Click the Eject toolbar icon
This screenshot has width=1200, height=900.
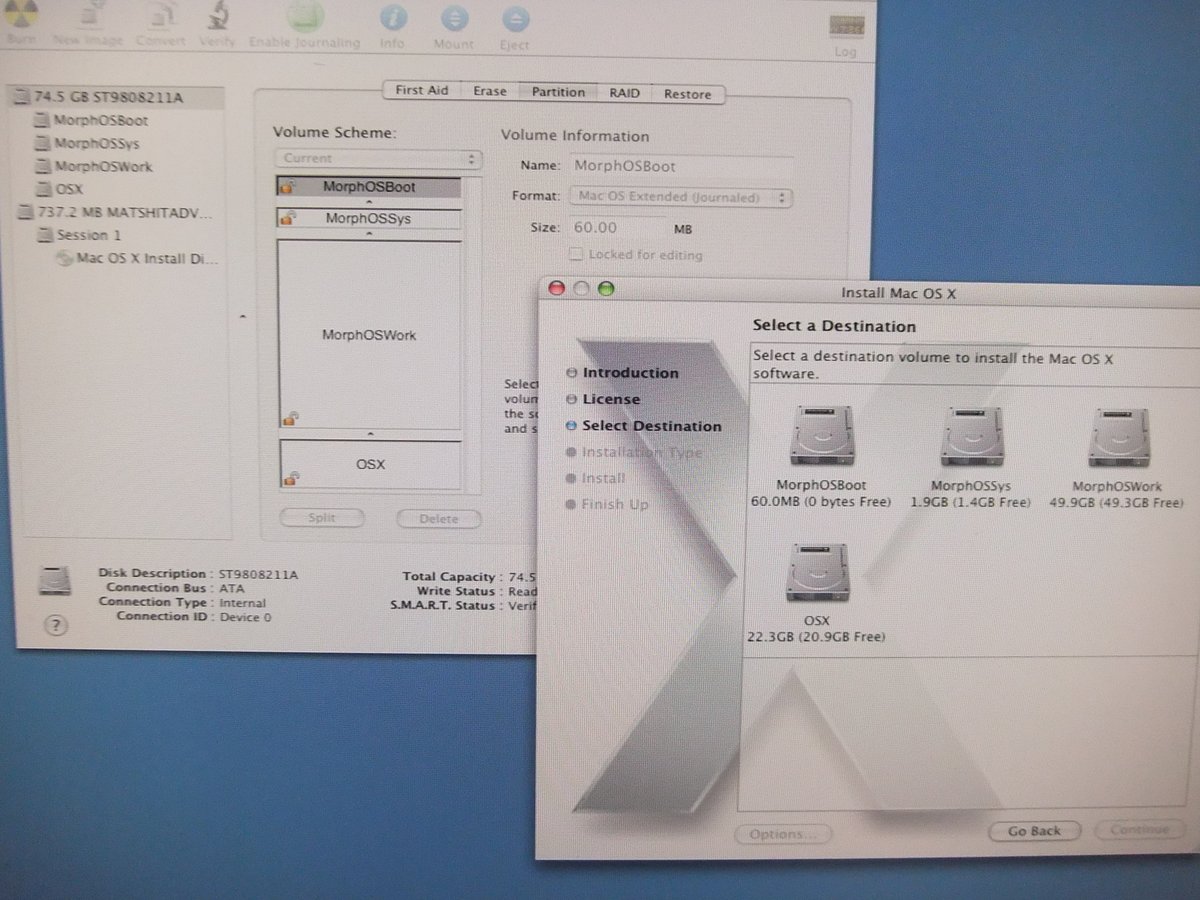point(515,18)
